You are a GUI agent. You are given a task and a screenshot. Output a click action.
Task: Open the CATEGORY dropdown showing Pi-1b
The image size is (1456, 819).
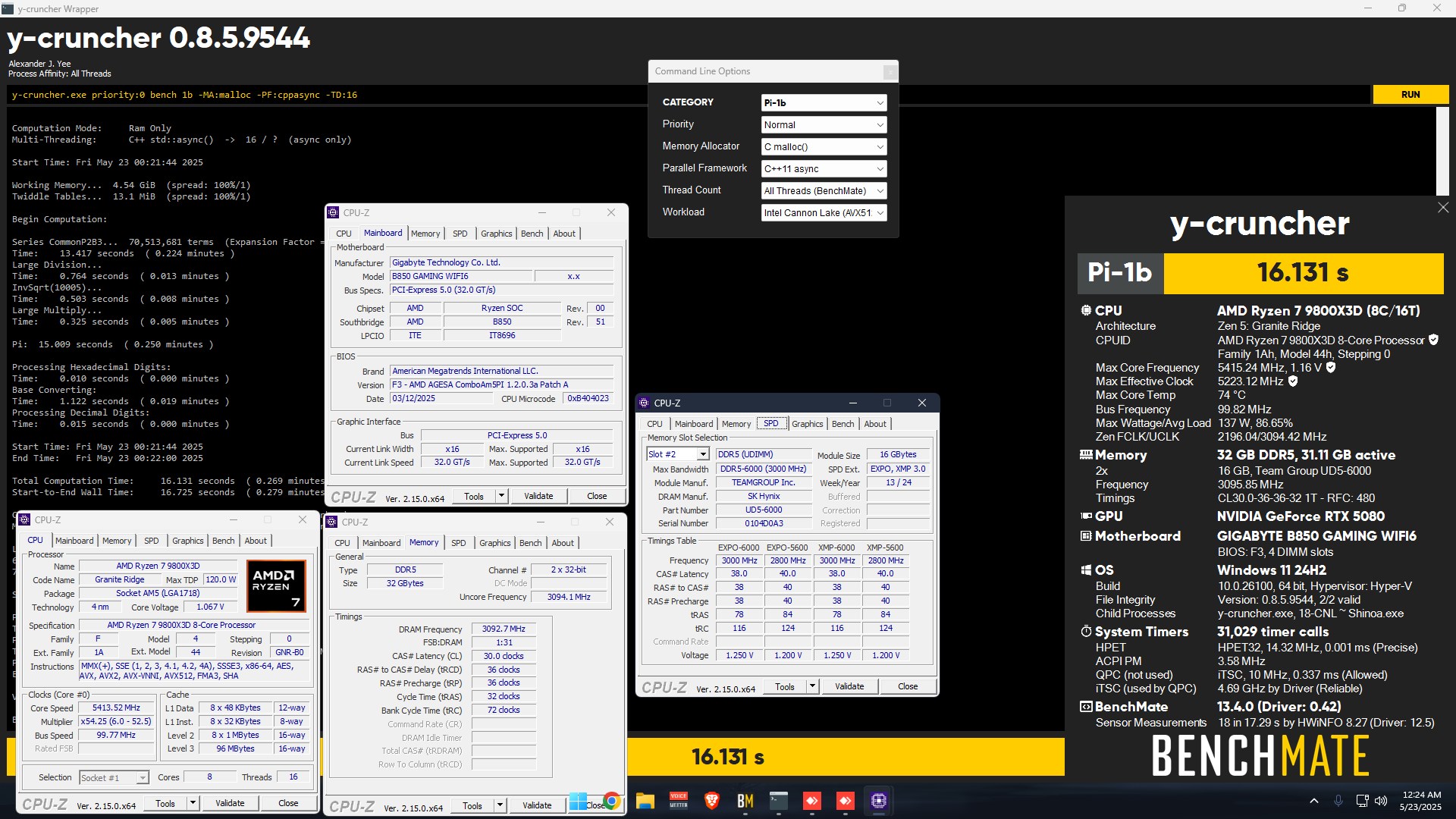pos(824,102)
